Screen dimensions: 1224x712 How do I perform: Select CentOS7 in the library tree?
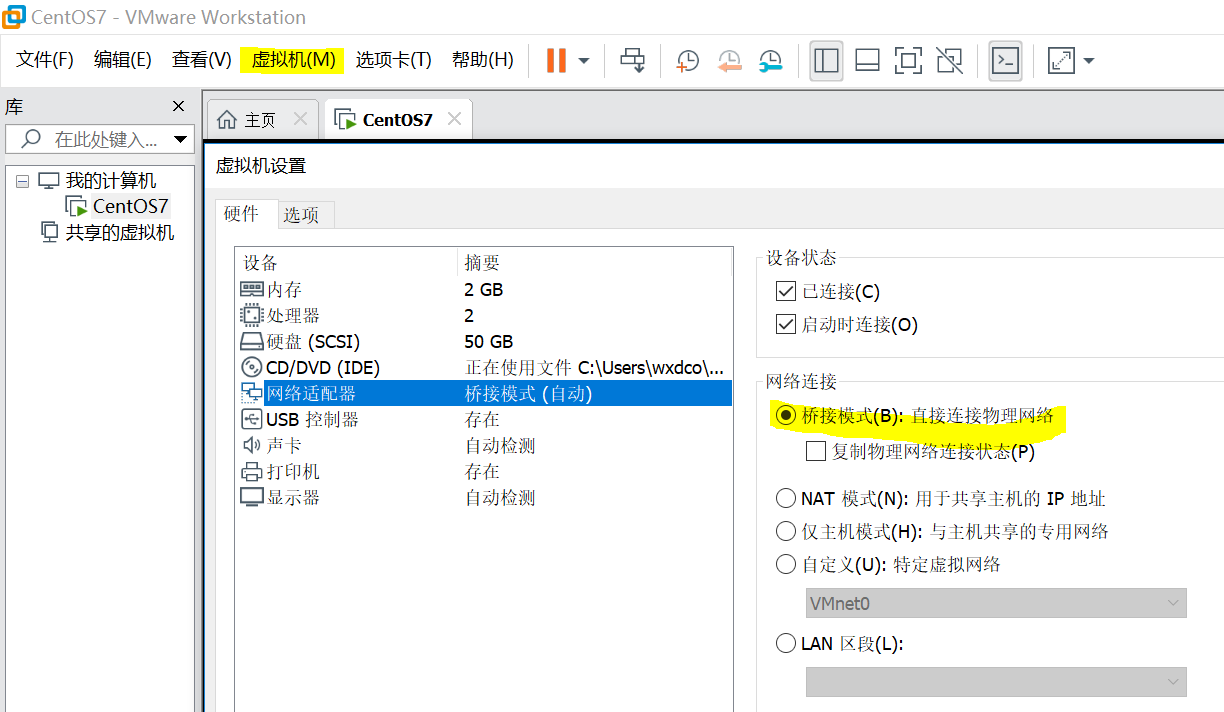click(x=131, y=207)
